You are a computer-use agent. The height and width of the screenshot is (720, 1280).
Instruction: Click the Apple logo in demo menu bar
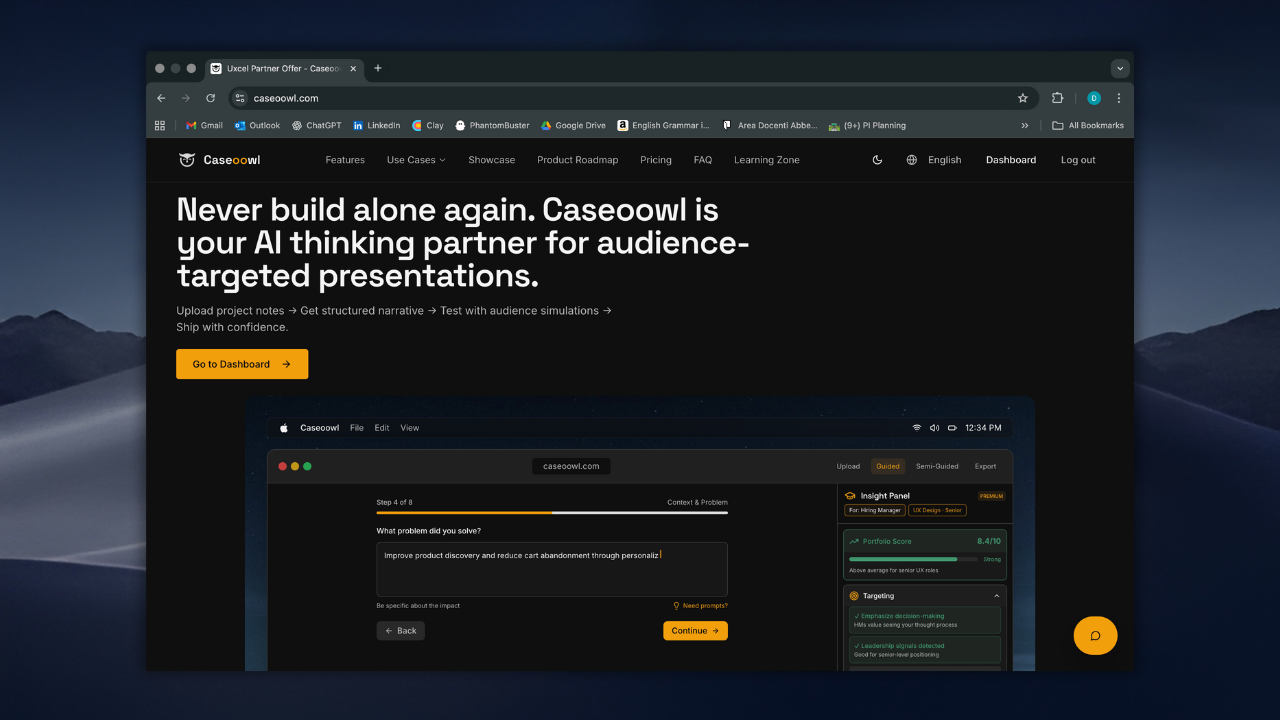(284, 428)
